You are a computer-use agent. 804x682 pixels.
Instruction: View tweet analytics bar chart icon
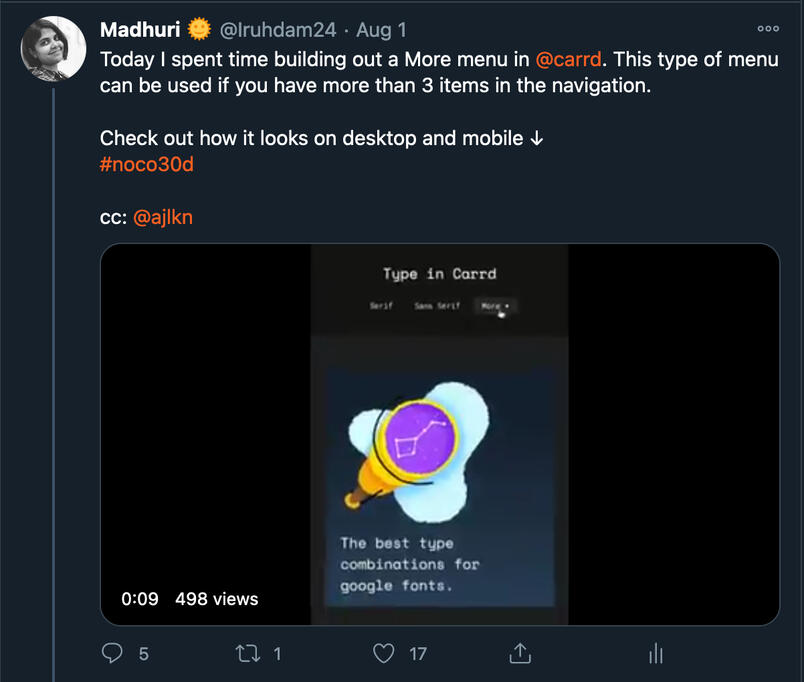(x=656, y=653)
